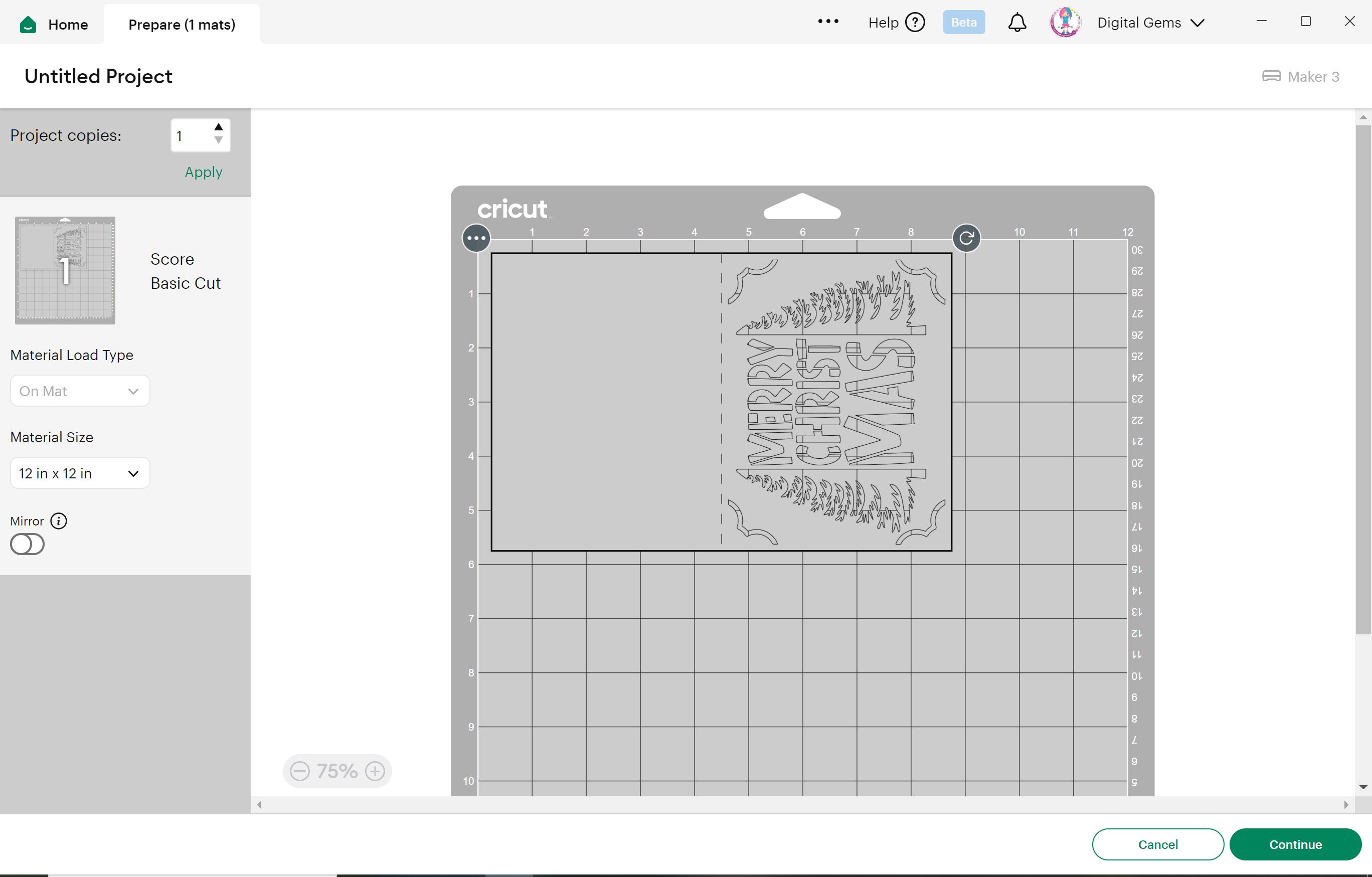Expand the Digital Gems account menu
The image size is (1372, 877).
click(1198, 23)
